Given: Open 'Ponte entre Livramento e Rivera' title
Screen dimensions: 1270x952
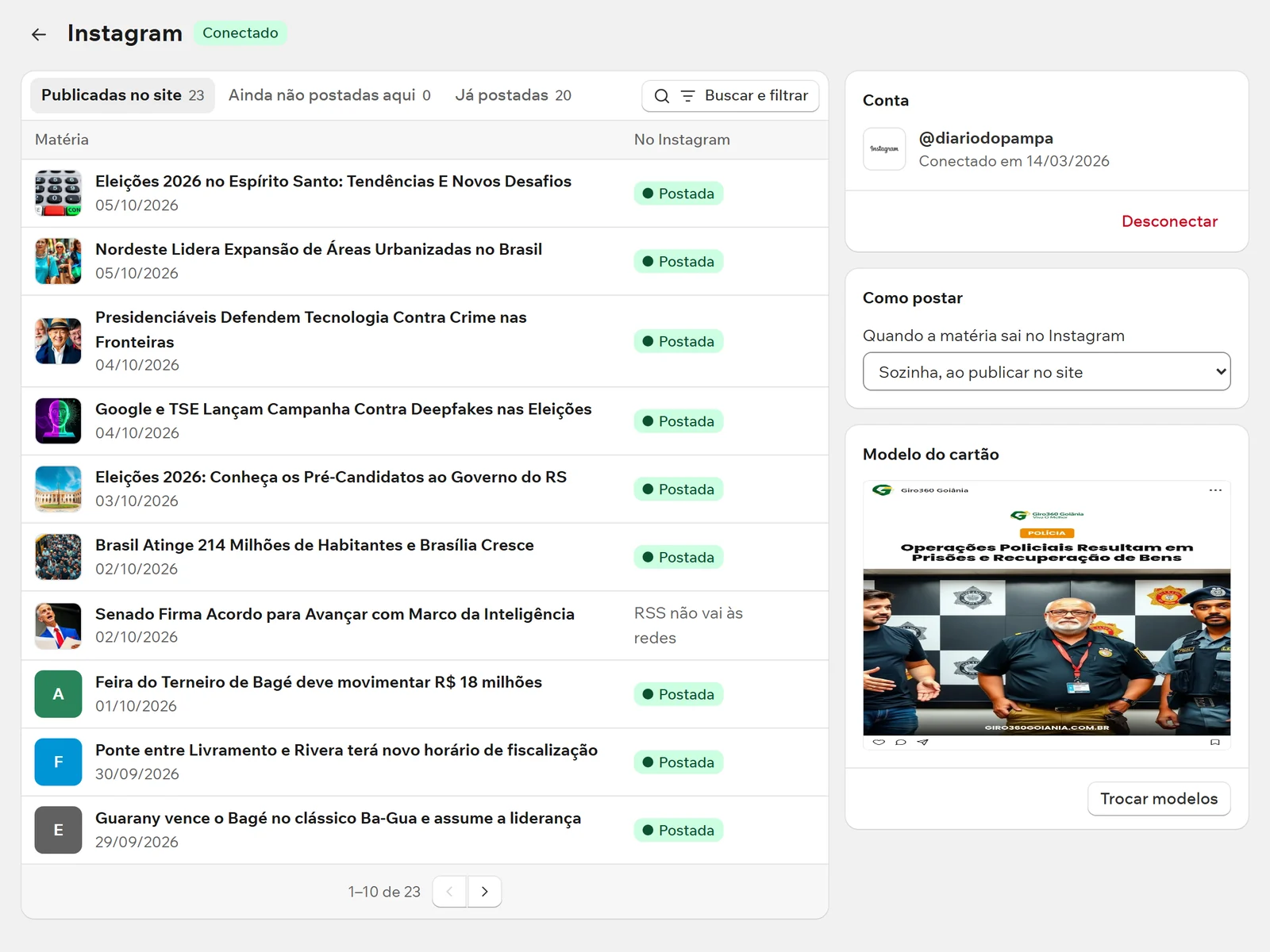Looking at the screenshot, I should pyautogui.click(x=346, y=750).
